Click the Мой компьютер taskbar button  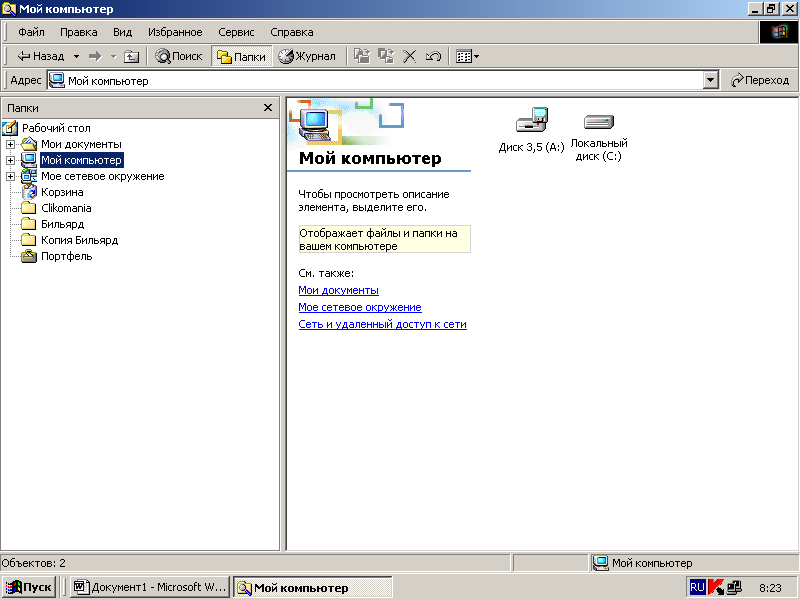(x=313, y=587)
